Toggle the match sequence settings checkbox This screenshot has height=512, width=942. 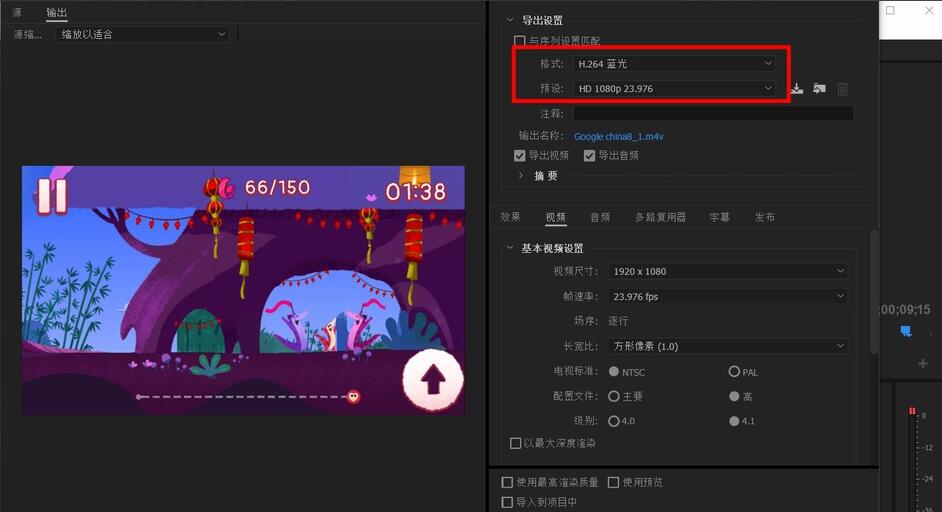click(520, 41)
